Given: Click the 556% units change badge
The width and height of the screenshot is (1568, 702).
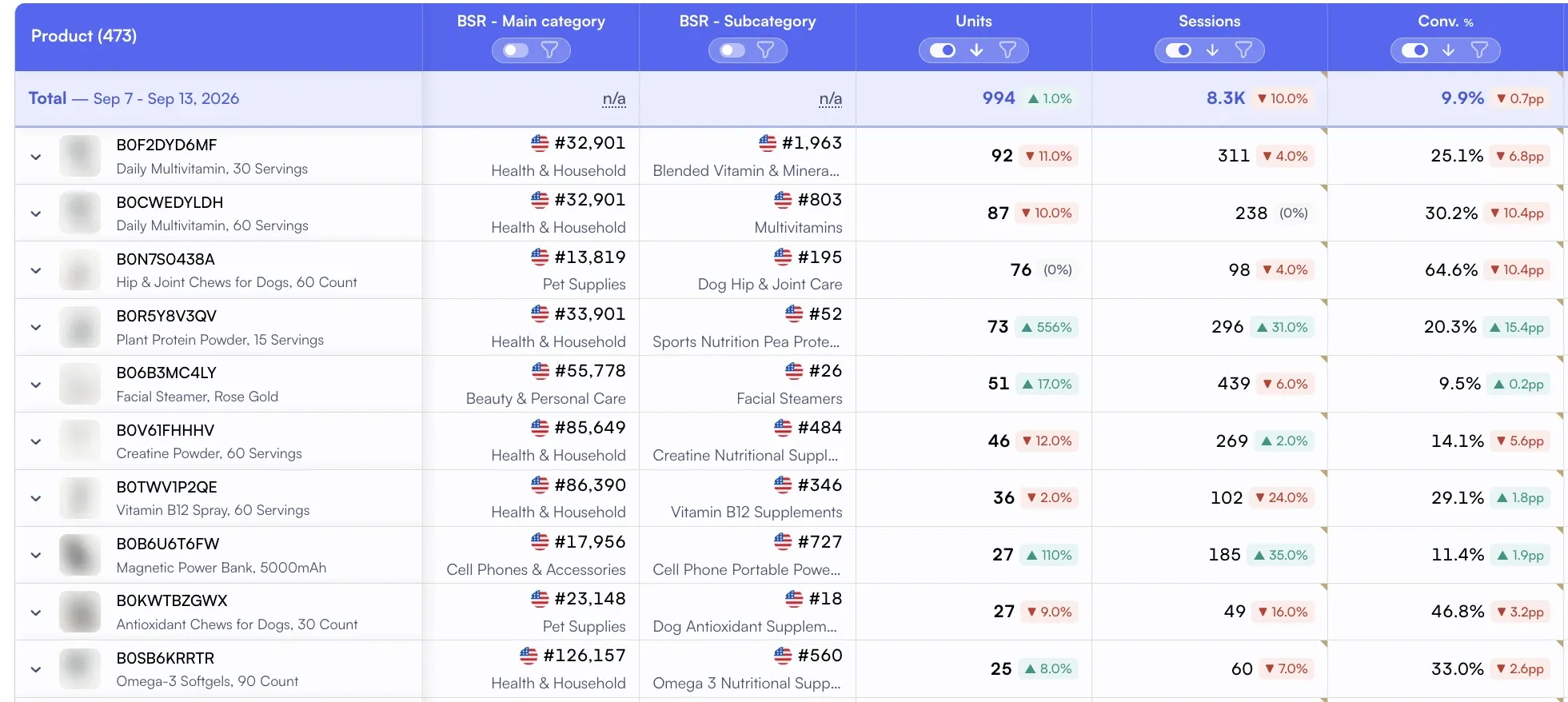Looking at the screenshot, I should [x=1047, y=327].
